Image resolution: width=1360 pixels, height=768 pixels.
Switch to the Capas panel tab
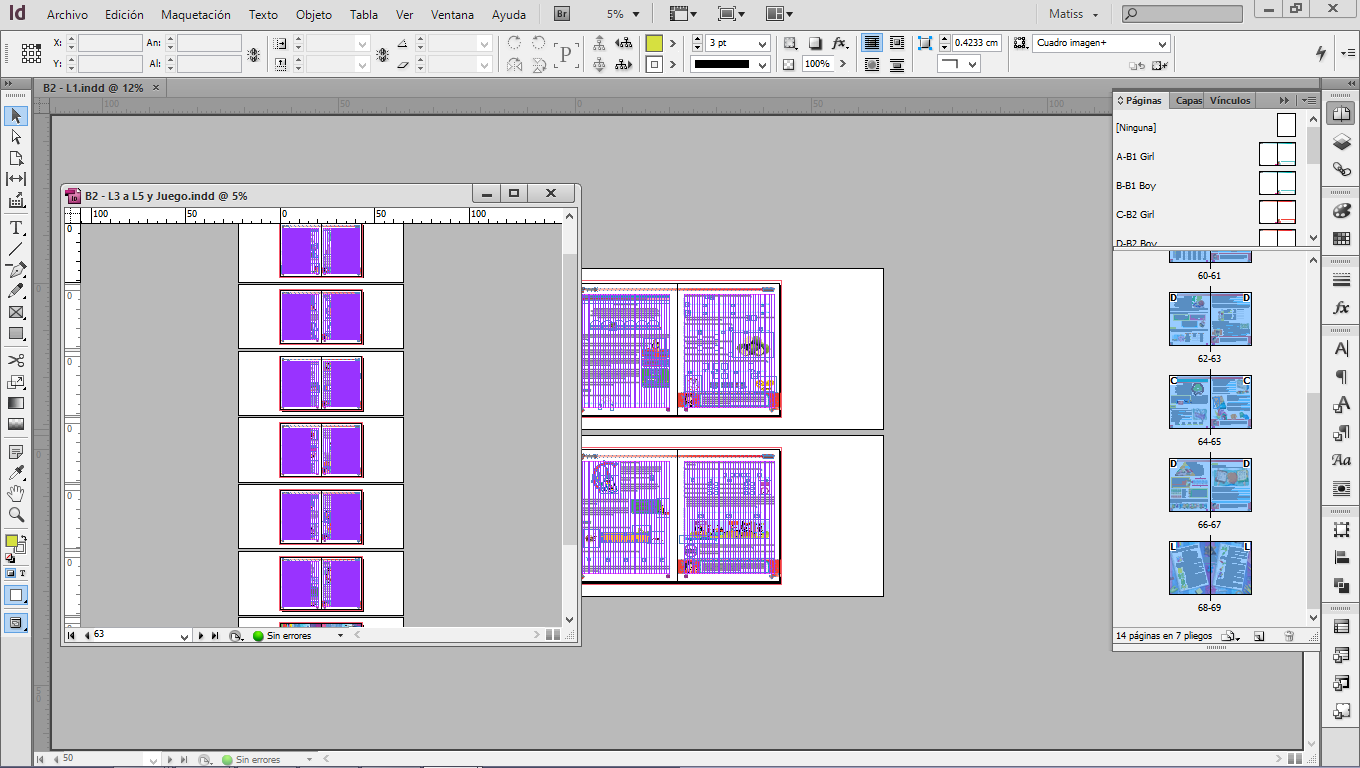click(1188, 100)
